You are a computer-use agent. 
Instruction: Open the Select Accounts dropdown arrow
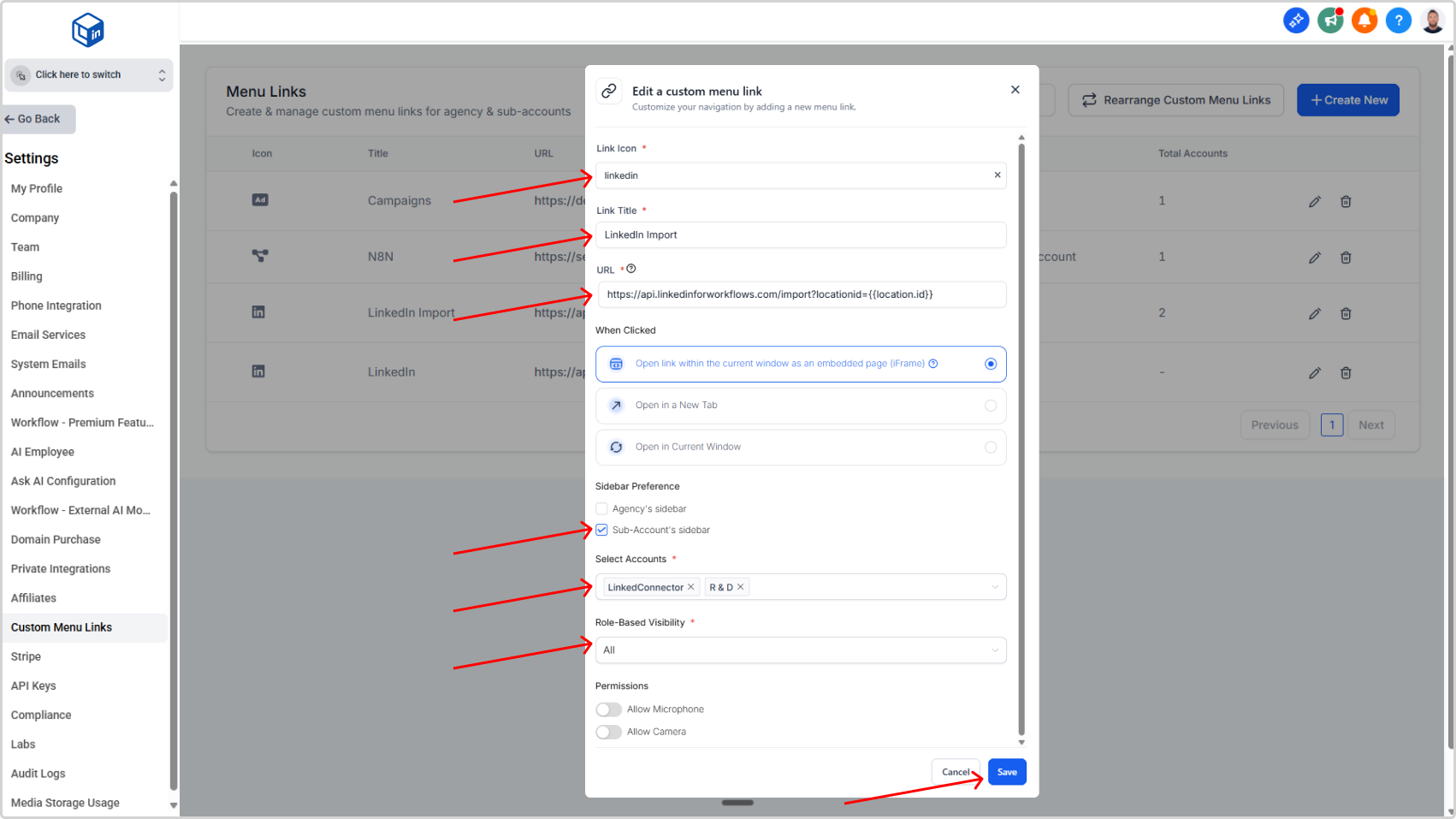(995, 587)
